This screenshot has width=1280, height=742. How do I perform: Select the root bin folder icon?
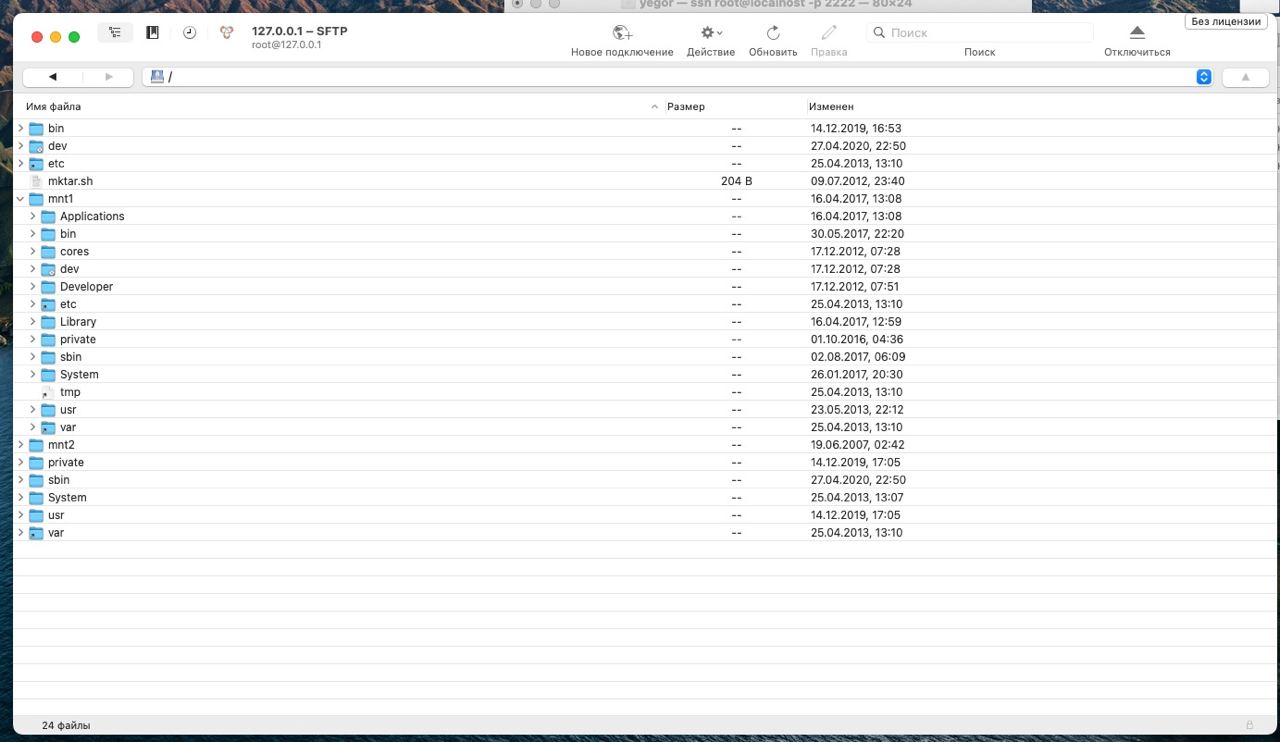click(x=36, y=128)
